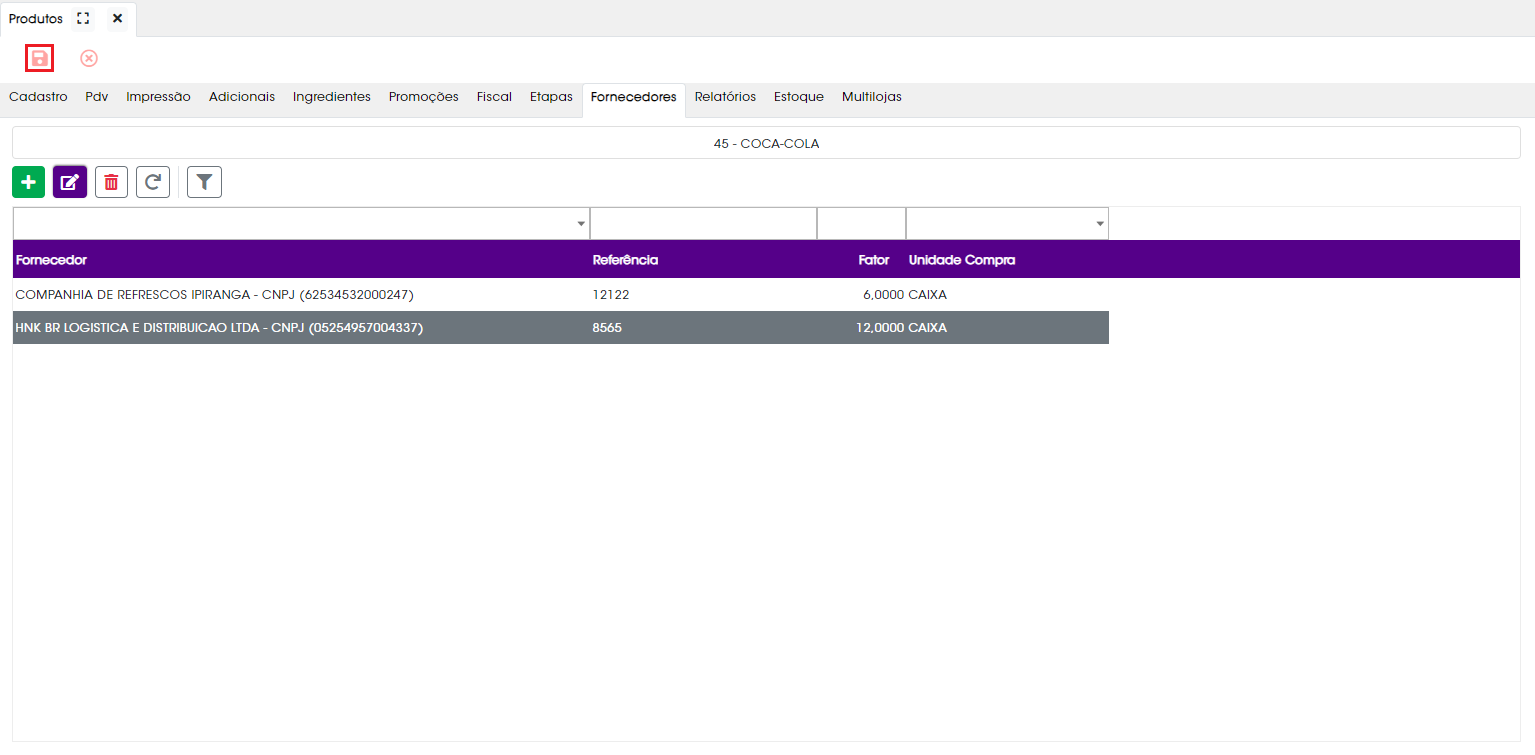The height and width of the screenshot is (755, 1535).
Task: Open the Impressão tab
Action: pyautogui.click(x=158, y=97)
